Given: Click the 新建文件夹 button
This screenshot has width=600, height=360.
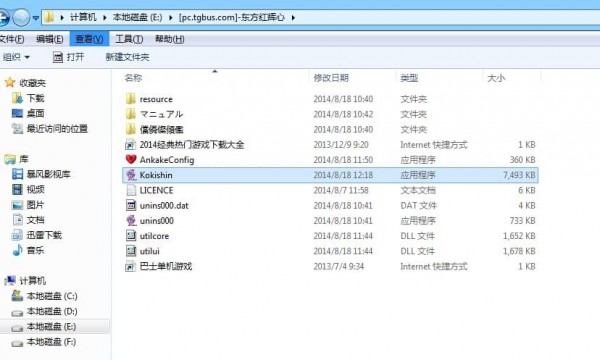Looking at the screenshot, I should pyautogui.click(x=127, y=57).
